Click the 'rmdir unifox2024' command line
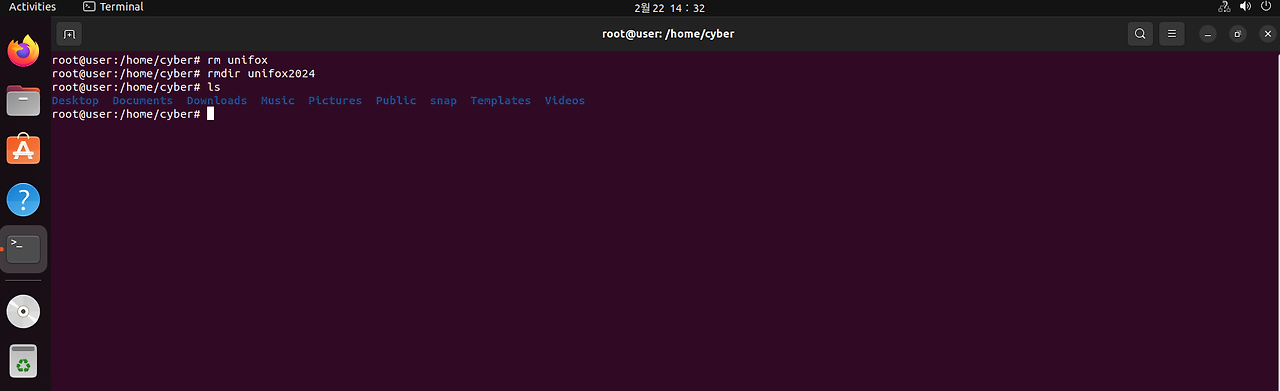1280x391 pixels. tap(184, 74)
